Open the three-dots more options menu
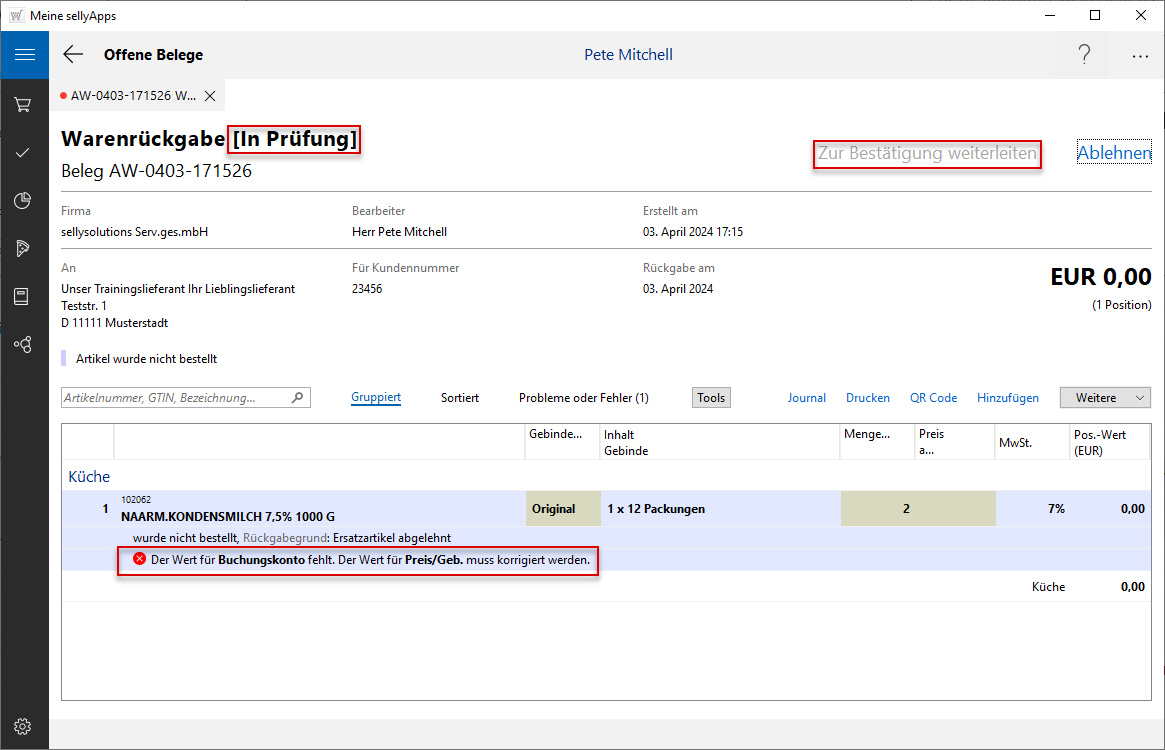Image resolution: width=1165 pixels, height=750 pixels. 1140,56
